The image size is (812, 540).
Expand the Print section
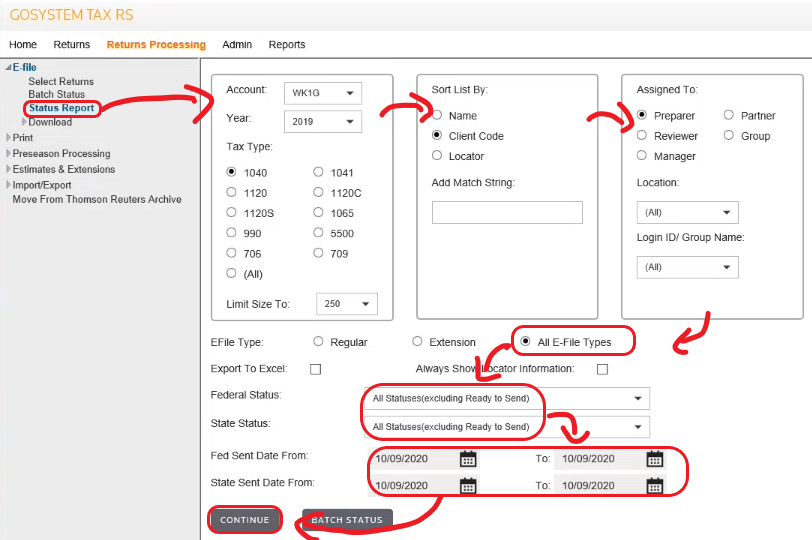click(x=8, y=138)
